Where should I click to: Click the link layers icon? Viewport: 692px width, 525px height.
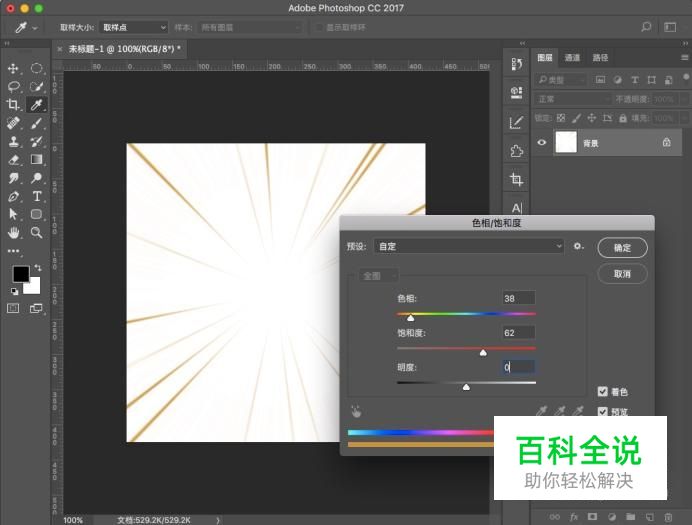click(555, 517)
